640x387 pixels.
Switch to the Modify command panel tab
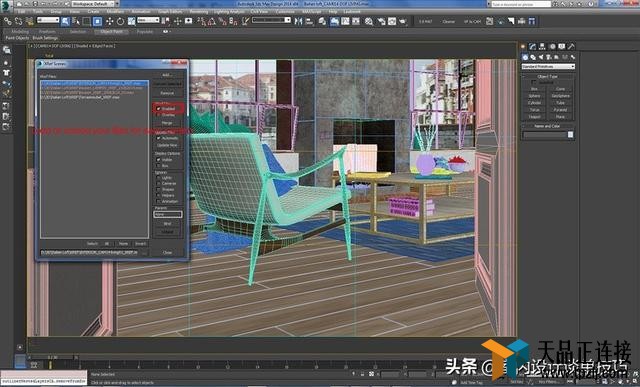pos(533,47)
